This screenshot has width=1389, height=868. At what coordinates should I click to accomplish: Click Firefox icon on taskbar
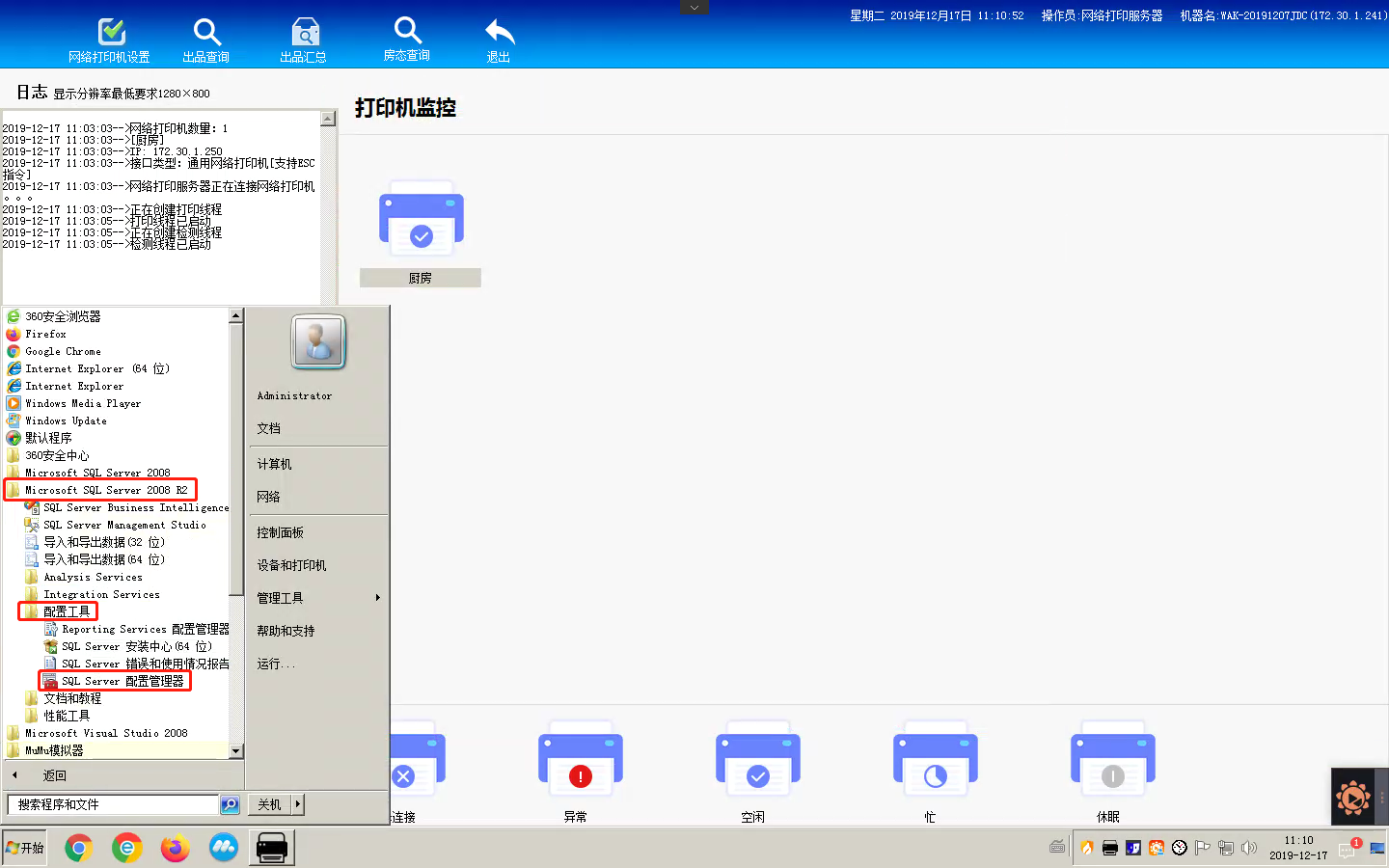(175, 848)
